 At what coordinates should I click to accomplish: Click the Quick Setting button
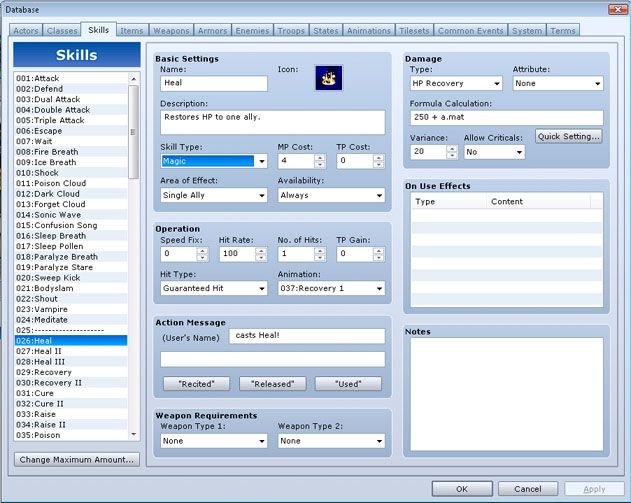coord(568,136)
